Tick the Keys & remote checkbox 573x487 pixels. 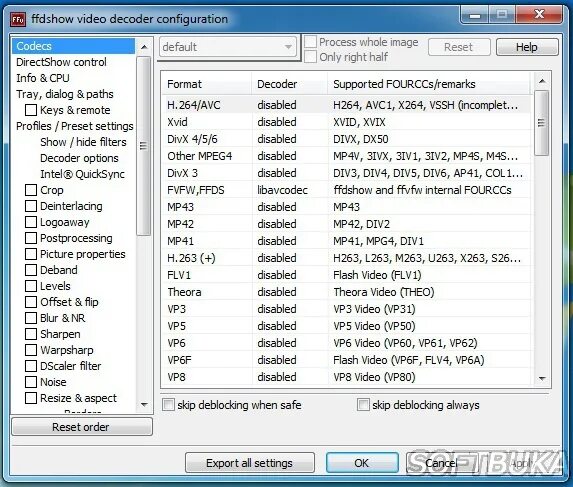31,110
